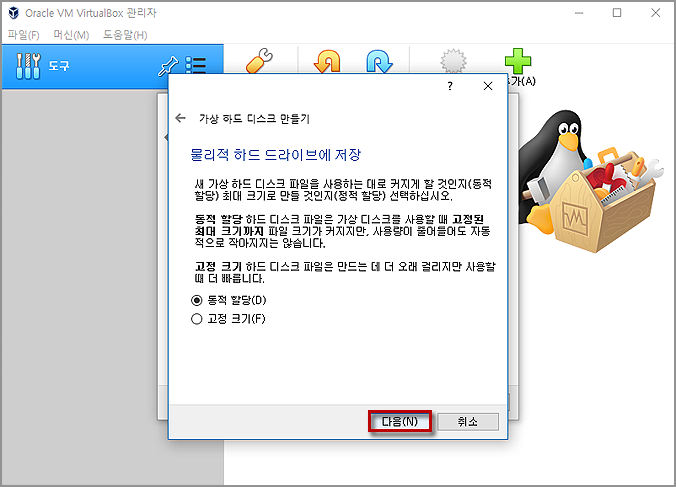Image resolution: width=676 pixels, height=487 pixels.
Task: Open the 파일(F) menu
Action: (24, 35)
